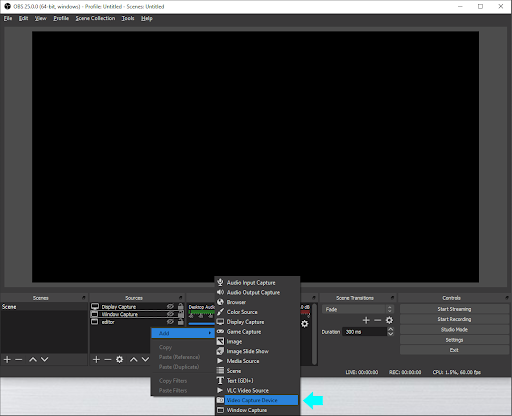
Task: Click the speaker icon for Audio Output Capture
Action: [220, 292]
